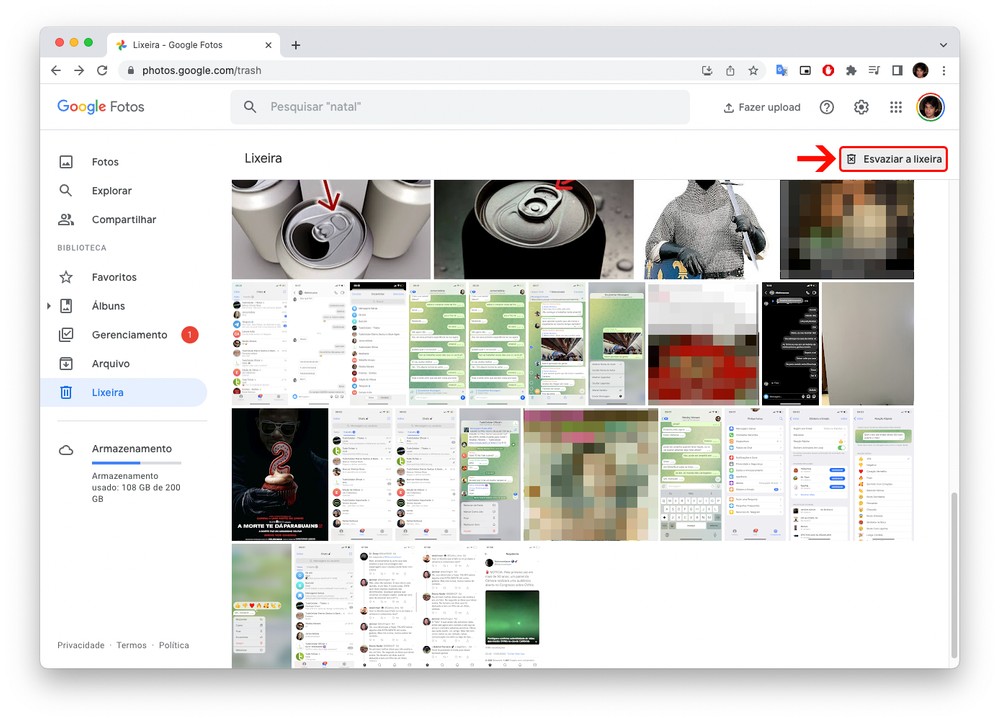Open Favoritos star item
The image size is (1000, 722).
(114, 277)
